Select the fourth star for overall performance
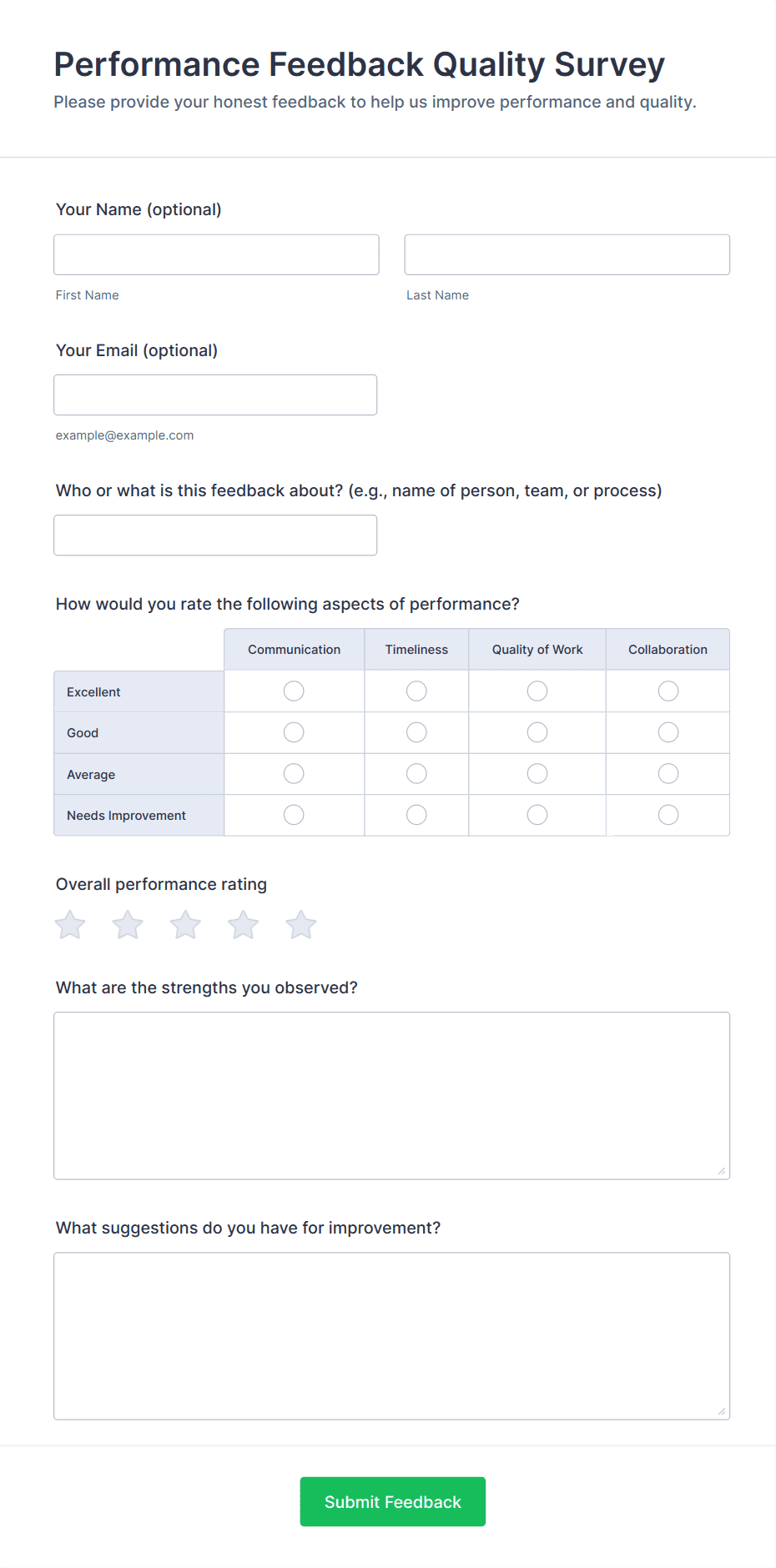 coord(243,924)
